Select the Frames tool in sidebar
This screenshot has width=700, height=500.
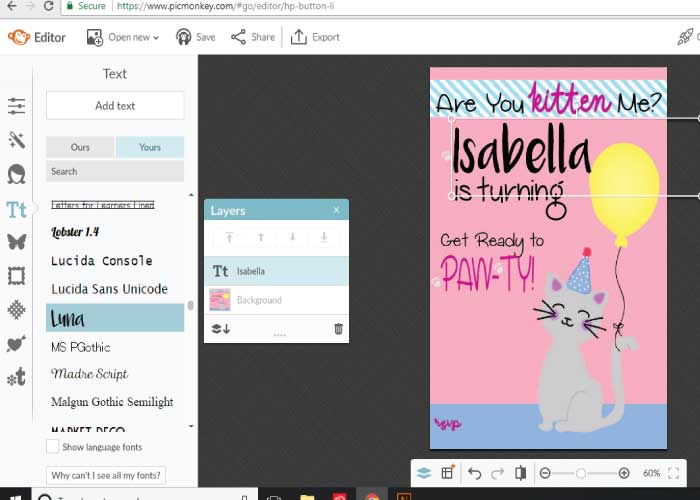tap(16, 275)
